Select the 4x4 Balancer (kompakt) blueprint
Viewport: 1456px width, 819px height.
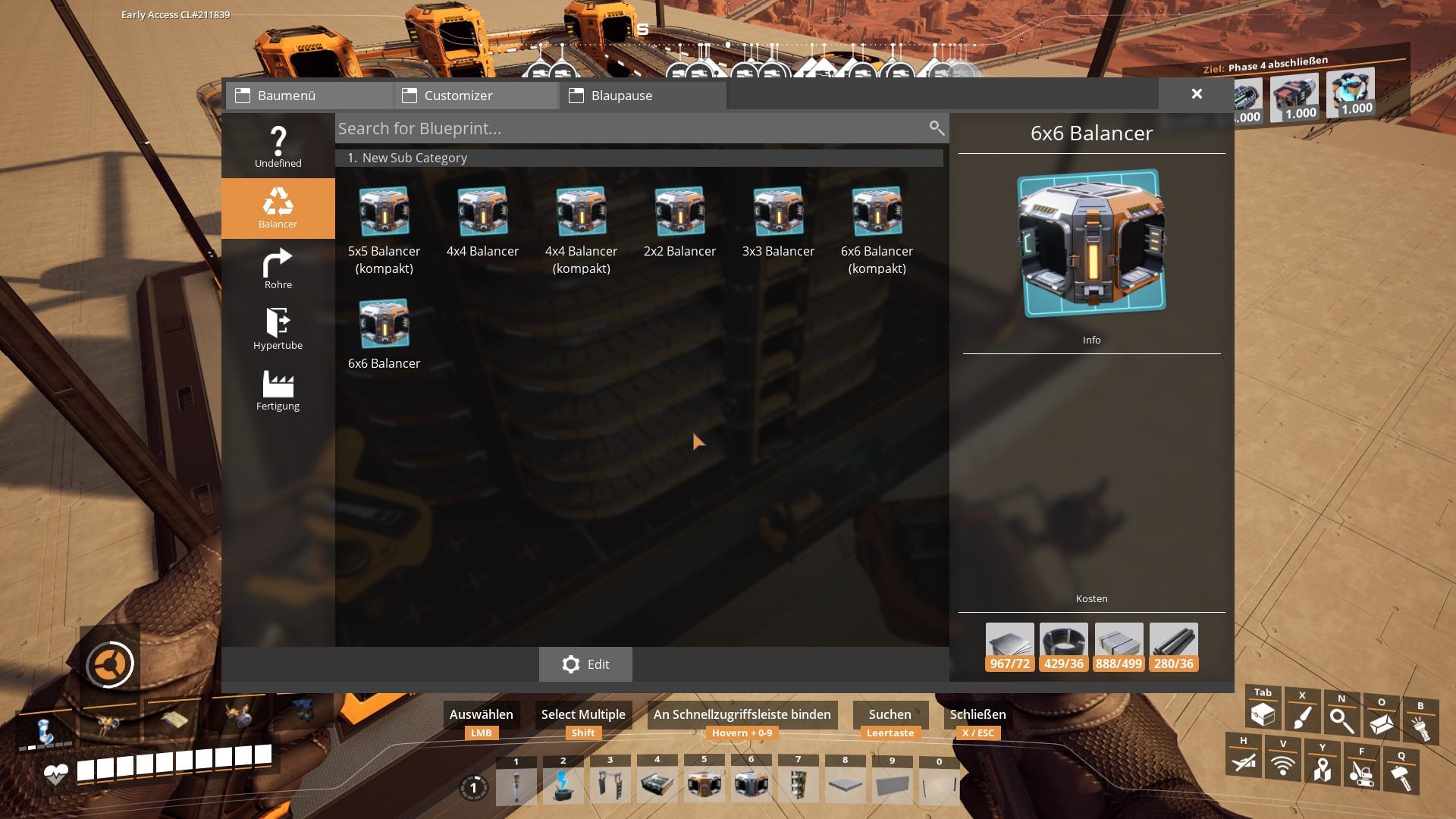pyautogui.click(x=581, y=231)
